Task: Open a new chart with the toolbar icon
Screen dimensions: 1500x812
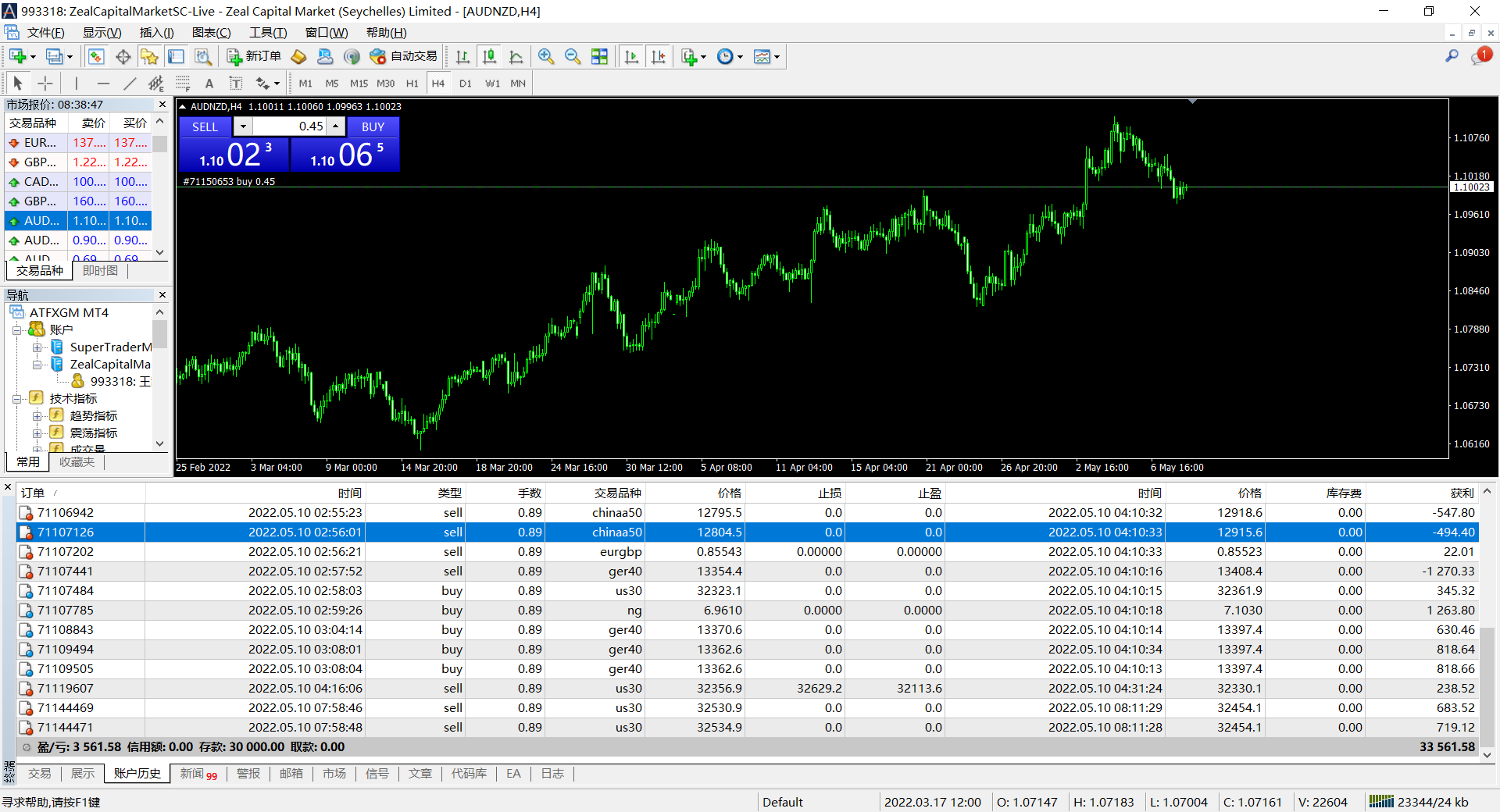Action: pos(18,56)
